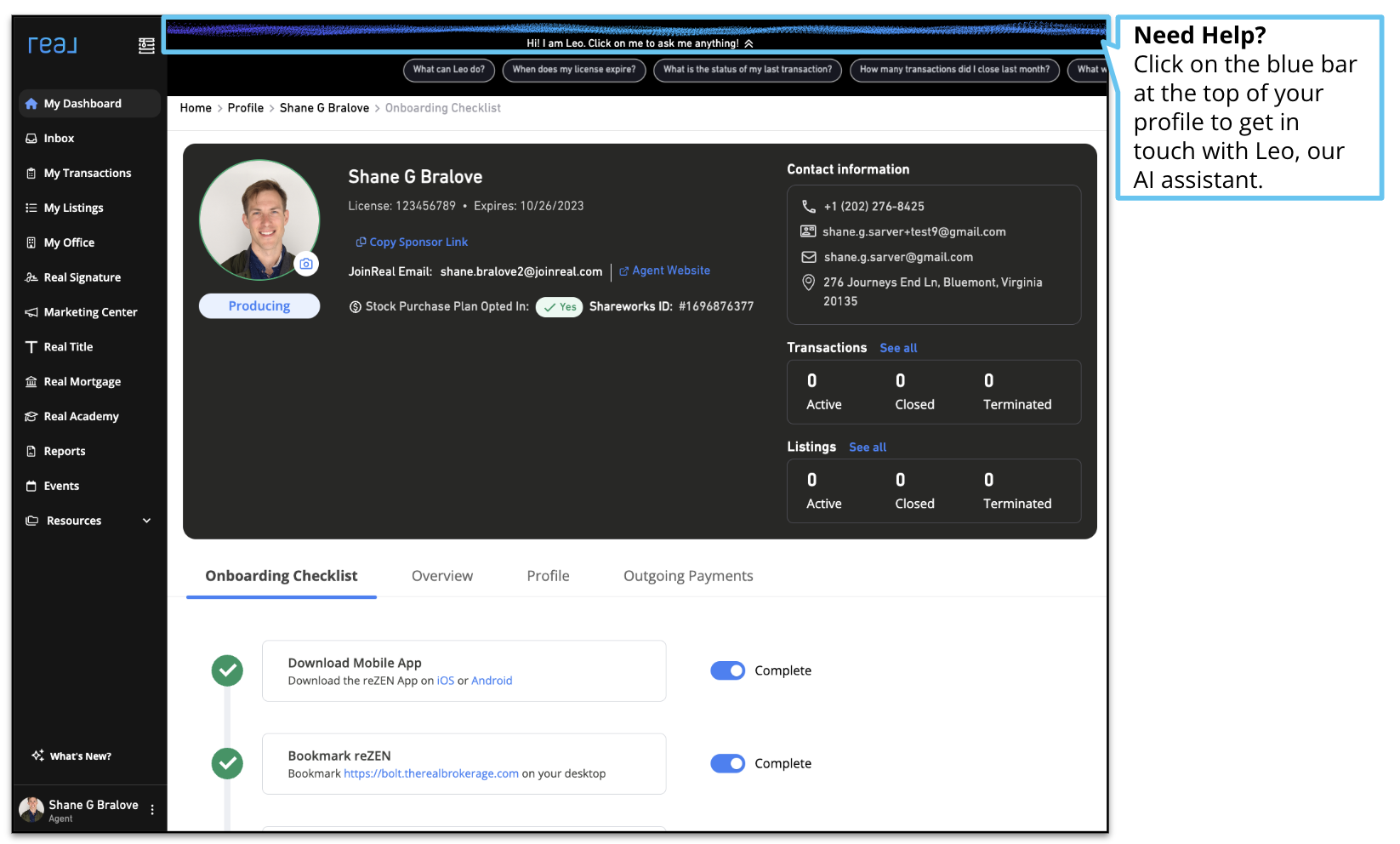Image resolution: width=1400 pixels, height=844 pixels.
Task: Click the Inbox tray icon
Action: 31,139
